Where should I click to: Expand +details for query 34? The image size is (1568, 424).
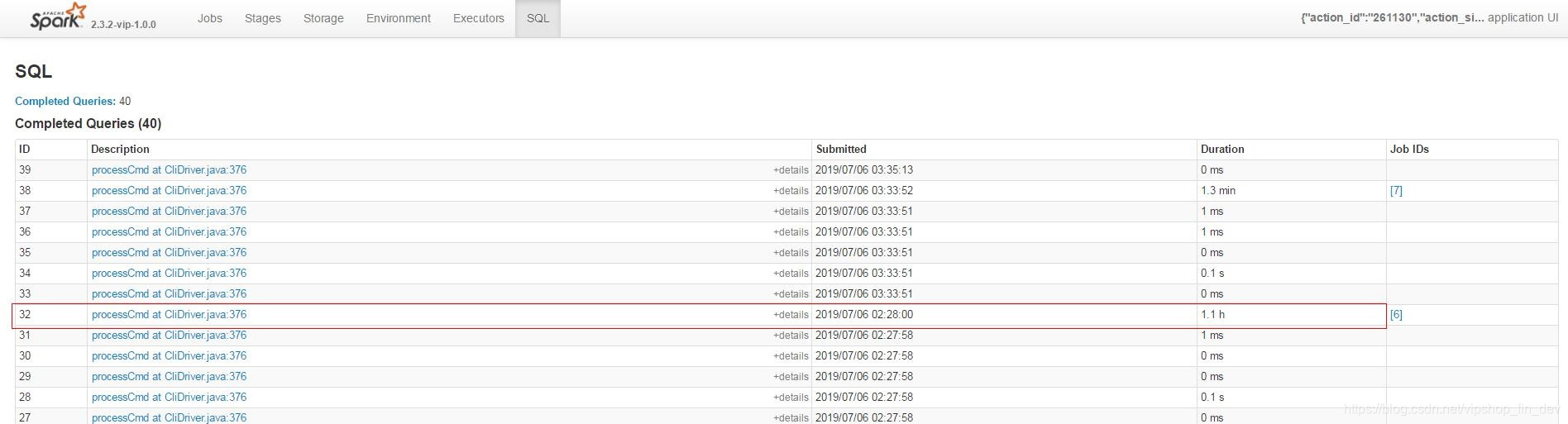tap(791, 274)
